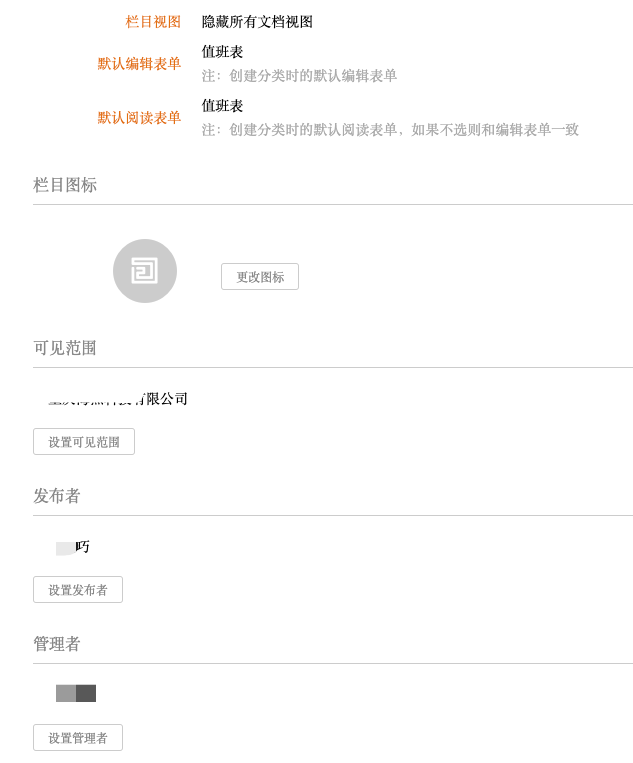
Task: Click the 栏目图标 section heading
Action: (x=65, y=185)
